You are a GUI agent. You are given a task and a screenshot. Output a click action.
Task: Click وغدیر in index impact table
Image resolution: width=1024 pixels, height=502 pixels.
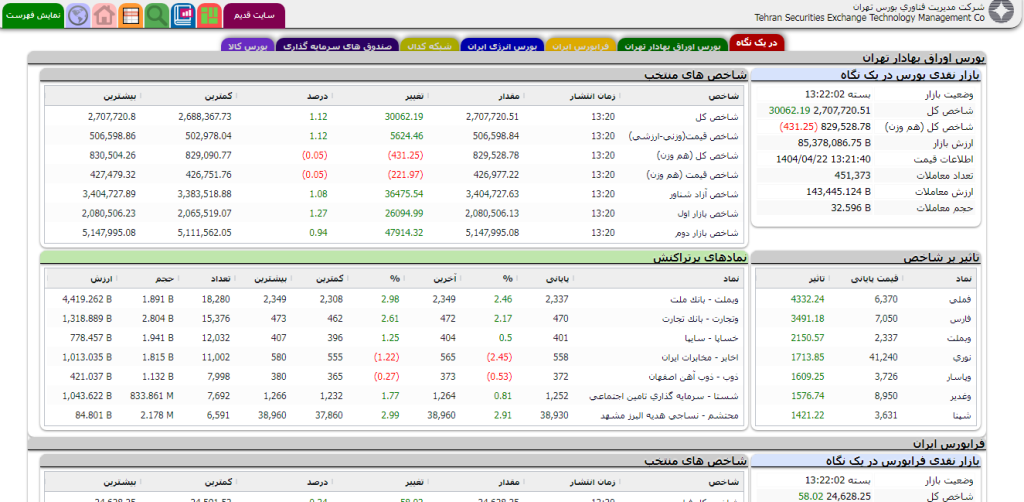coord(962,396)
